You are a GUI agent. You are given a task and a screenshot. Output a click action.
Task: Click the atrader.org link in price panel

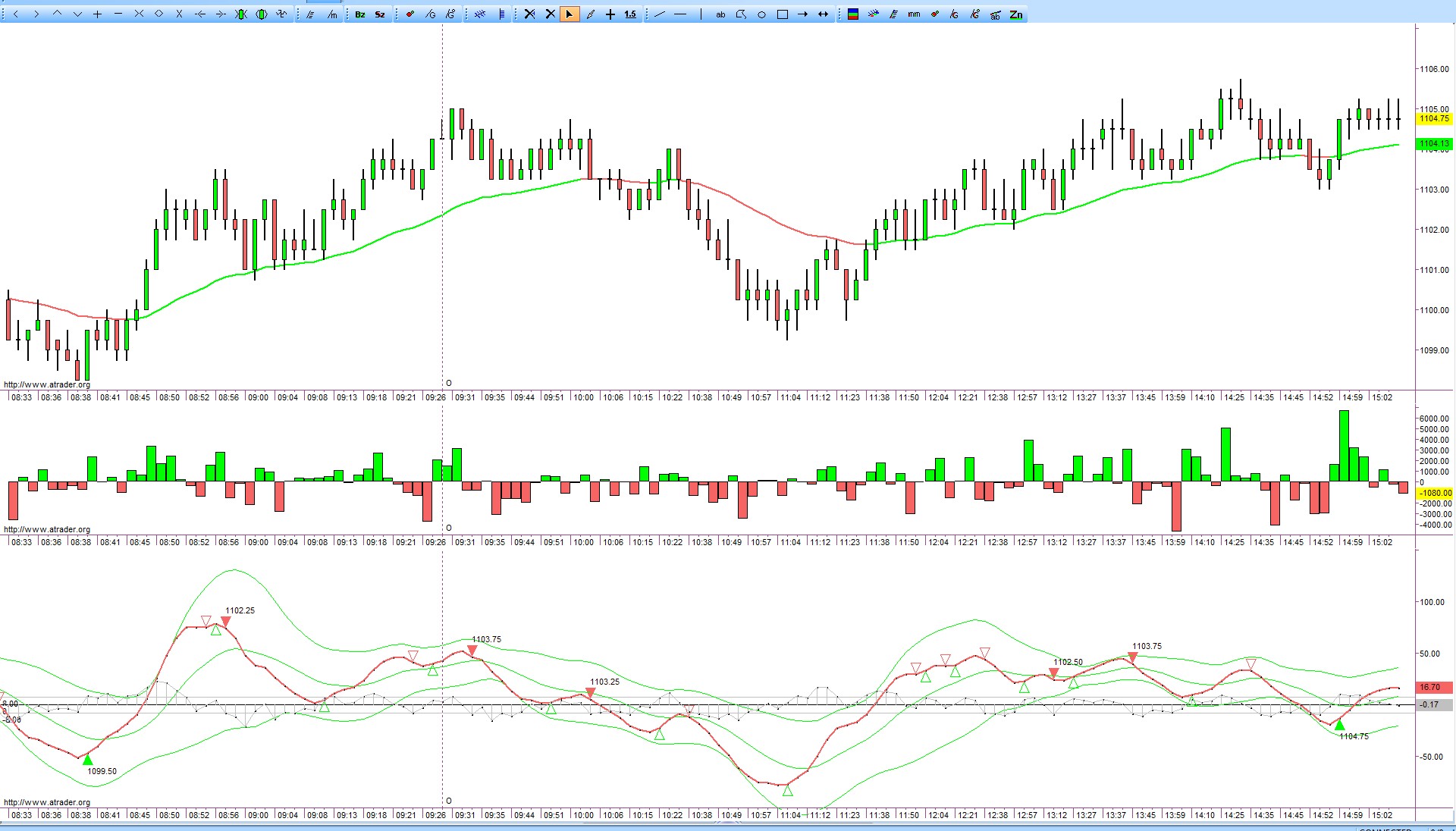click(x=47, y=384)
